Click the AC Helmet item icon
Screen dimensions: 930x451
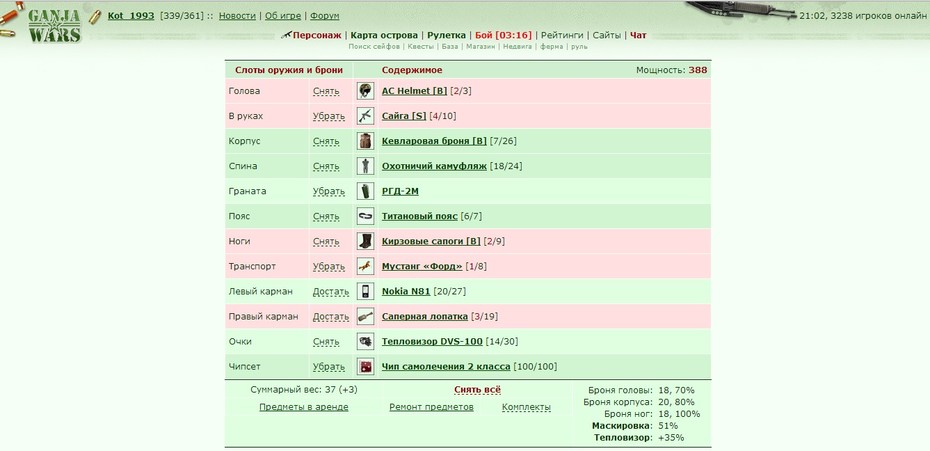365,91
